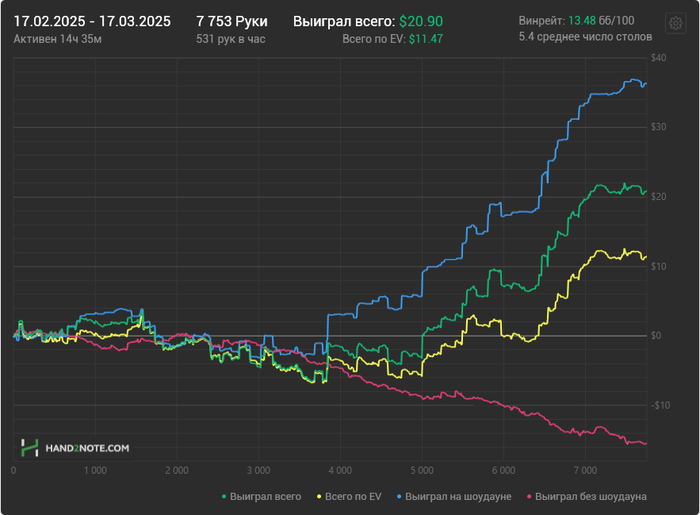Click the winrate 13.48 бб/100 value
This screenshot has height=515, width=700.
(x=601, y=21)
